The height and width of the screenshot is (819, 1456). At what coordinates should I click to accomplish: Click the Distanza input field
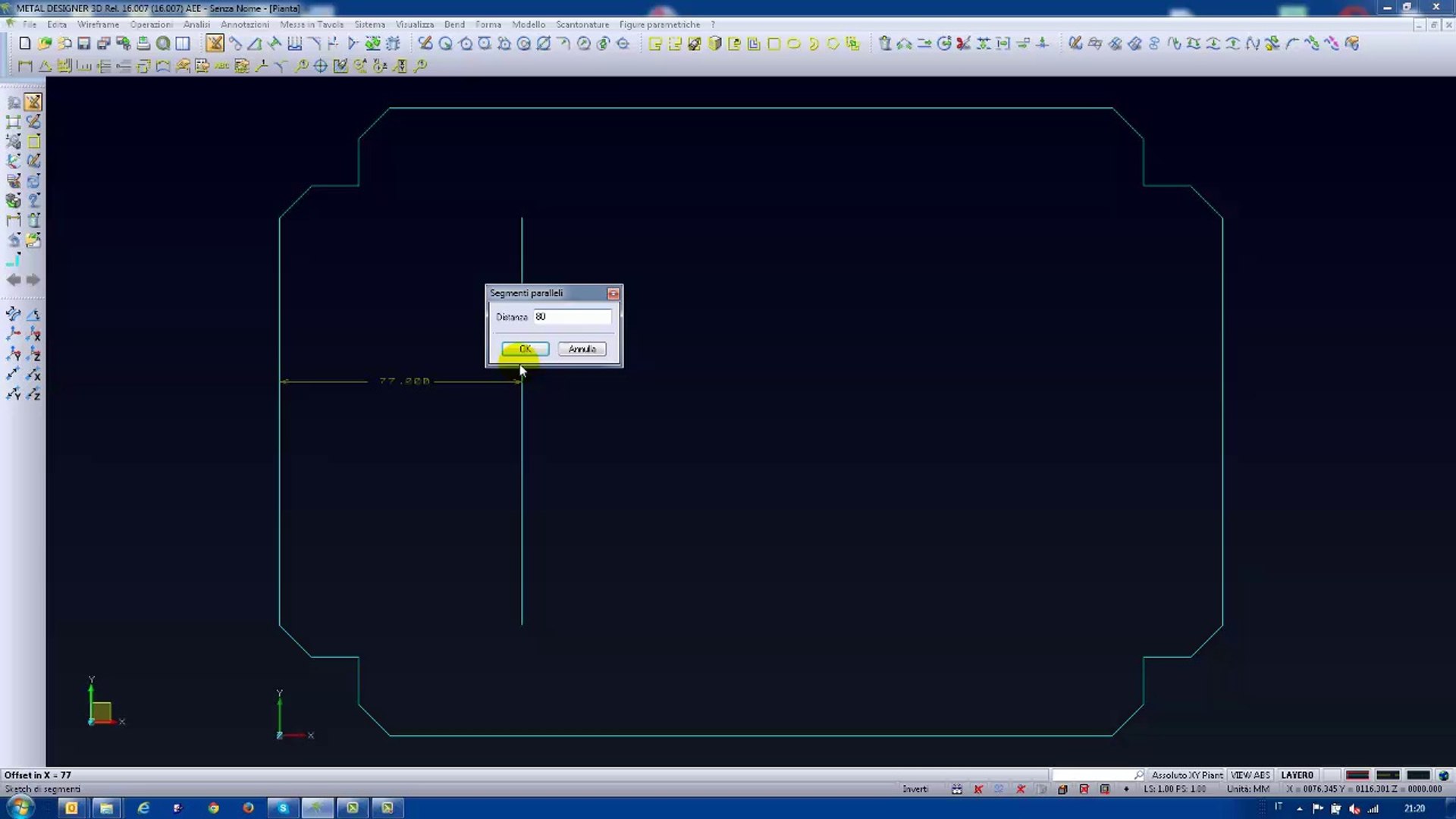point(572,317)
